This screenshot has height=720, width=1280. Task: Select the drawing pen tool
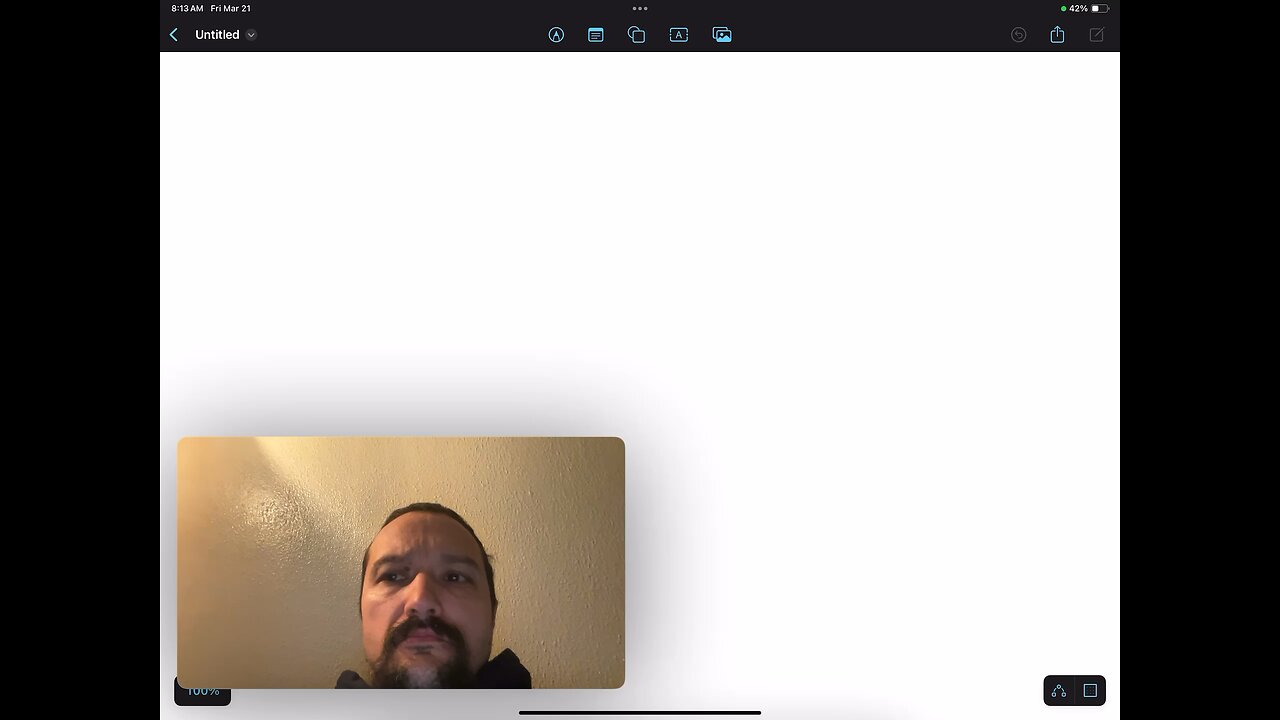coord(556,35)
